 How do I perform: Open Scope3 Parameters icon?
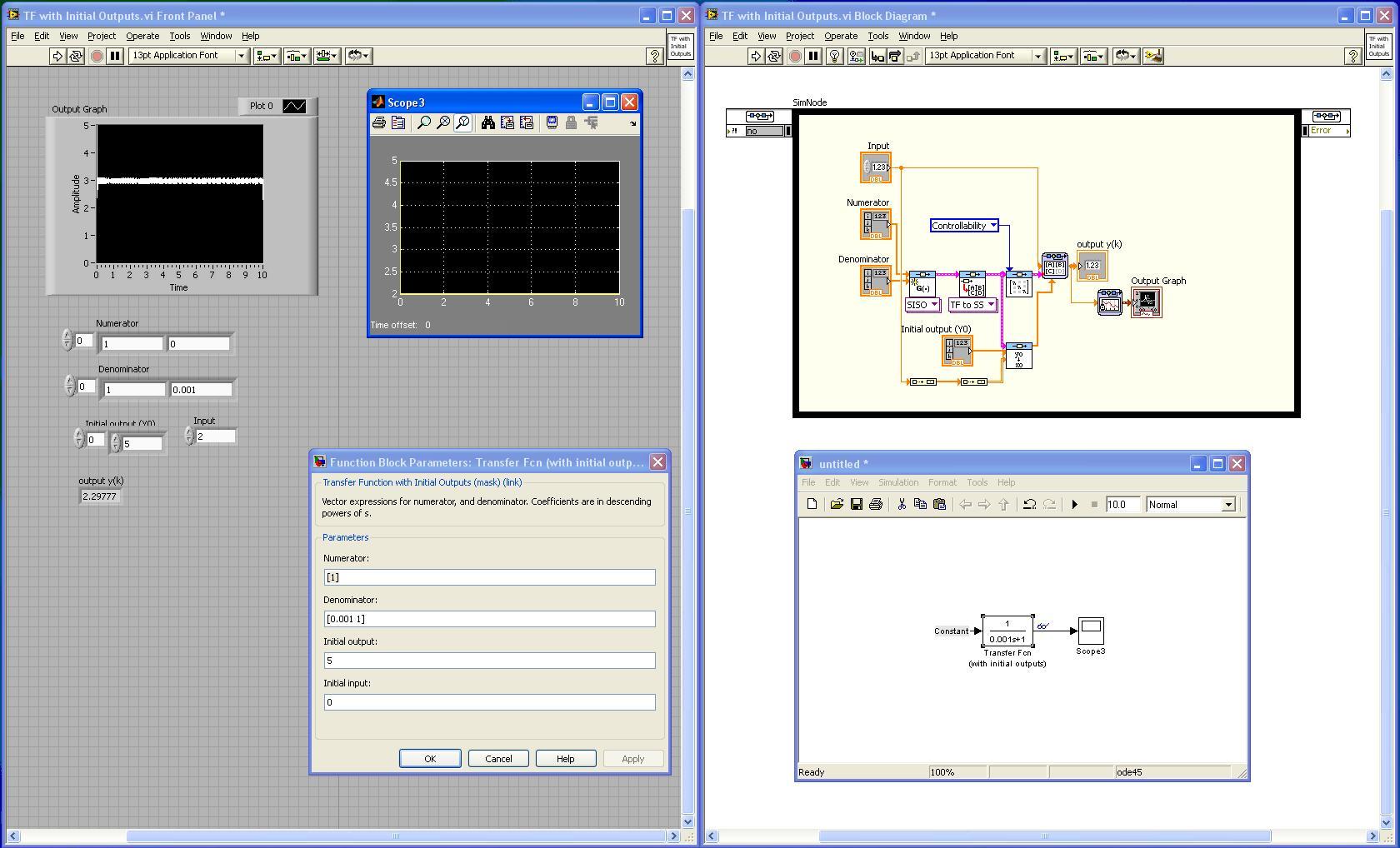(x=398, y=122)
